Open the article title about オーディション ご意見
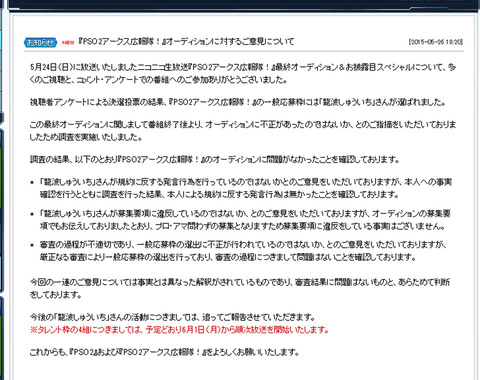 tap(186, 42)
